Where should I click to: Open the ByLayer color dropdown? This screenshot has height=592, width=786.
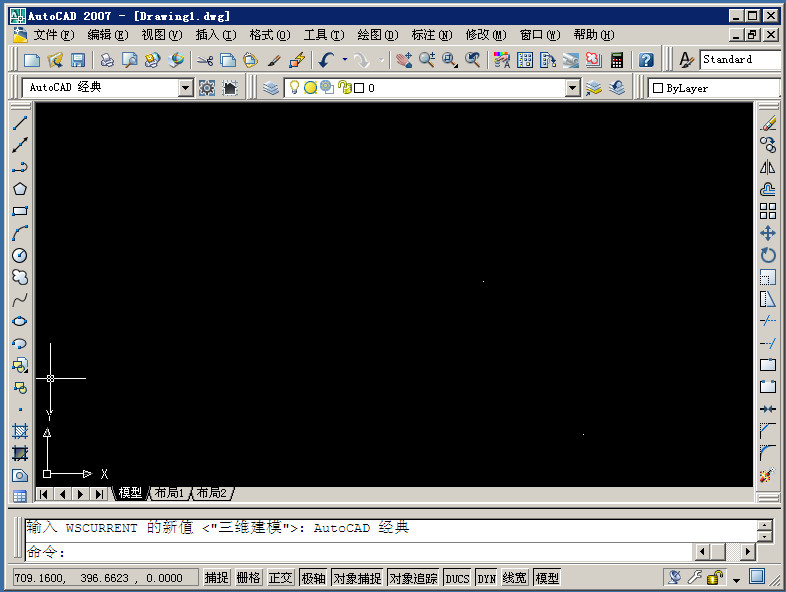713,88
